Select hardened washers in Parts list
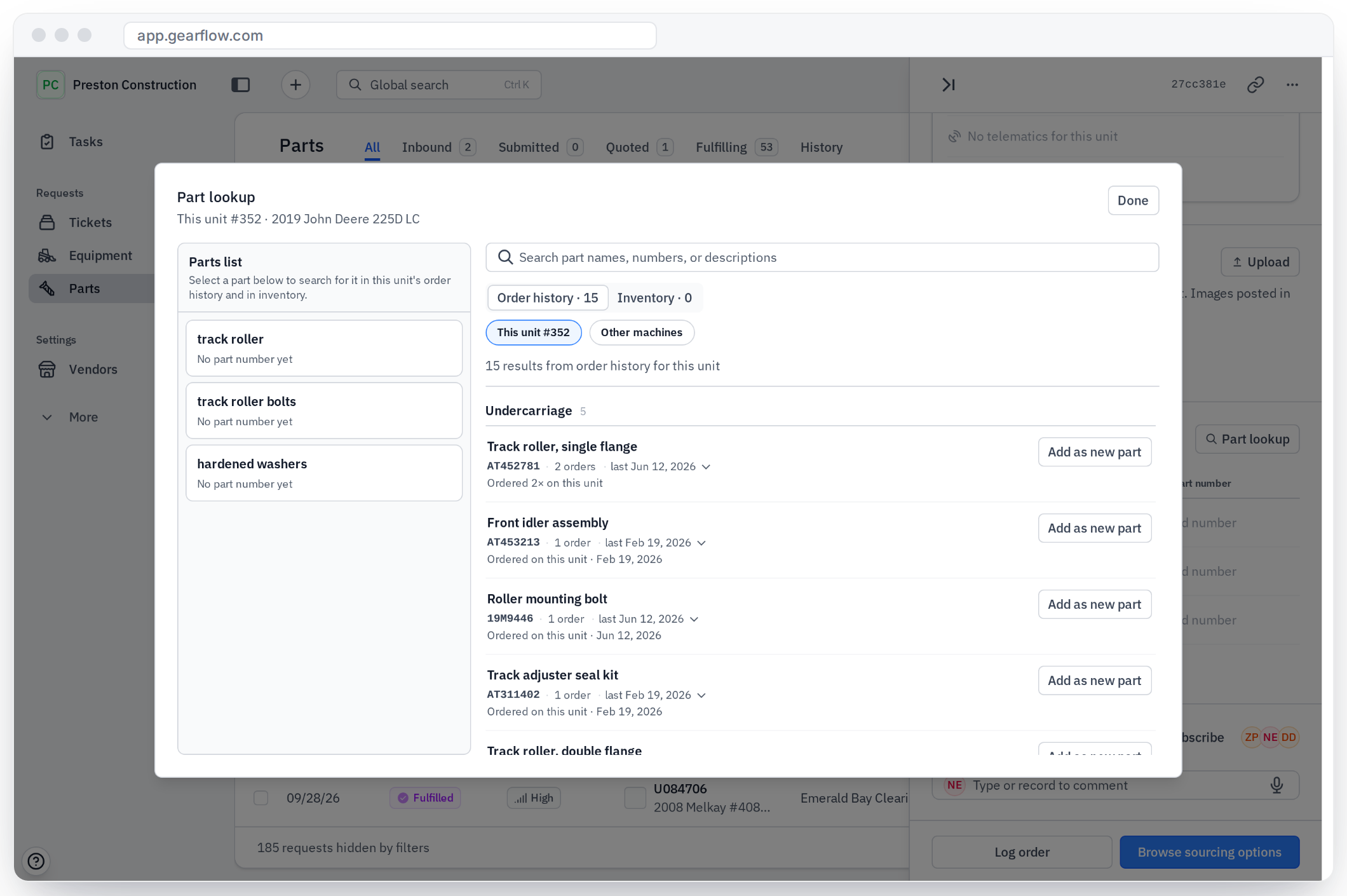This screenshot has height=896, width=1347. [323, 473]
